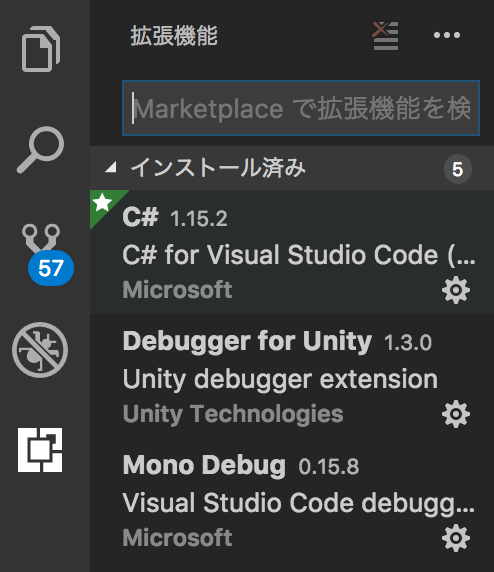This screenshot has width=494, height=572.
Task: Click the 拡張機能 panel title
Action: 174,36
